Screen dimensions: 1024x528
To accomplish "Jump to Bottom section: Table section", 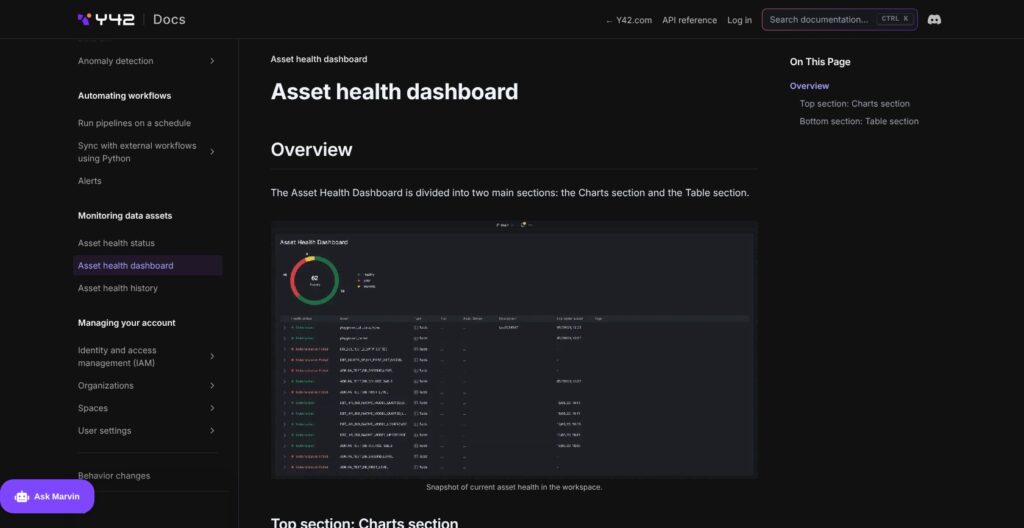I will point(859,121).
